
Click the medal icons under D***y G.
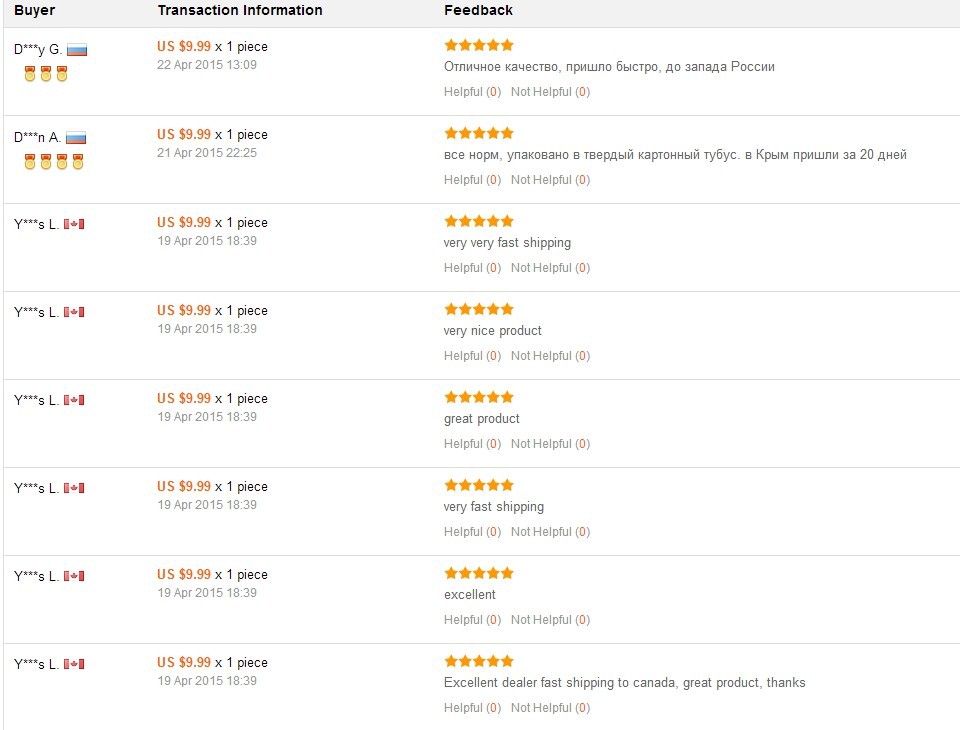pyautogui.click(x=46, y=74)
